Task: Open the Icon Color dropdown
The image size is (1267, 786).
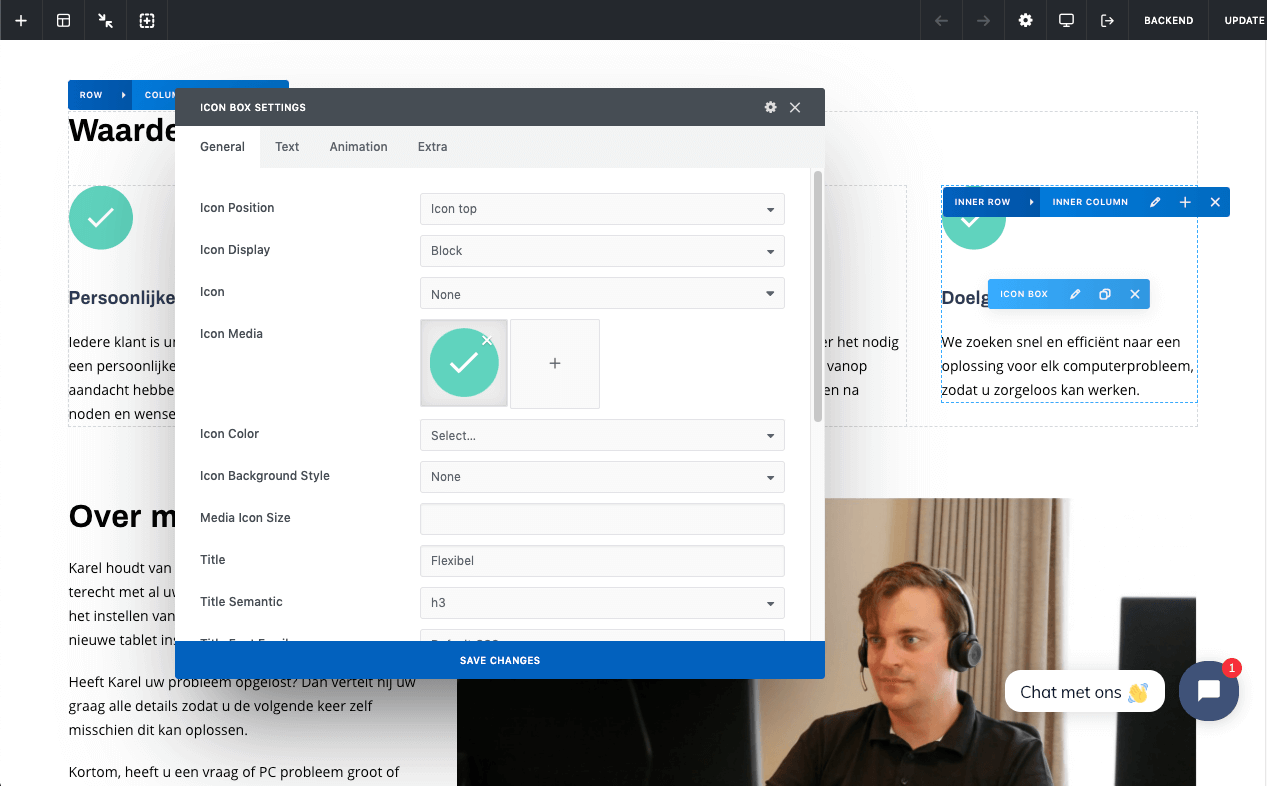Action: (x=602, y=435)
